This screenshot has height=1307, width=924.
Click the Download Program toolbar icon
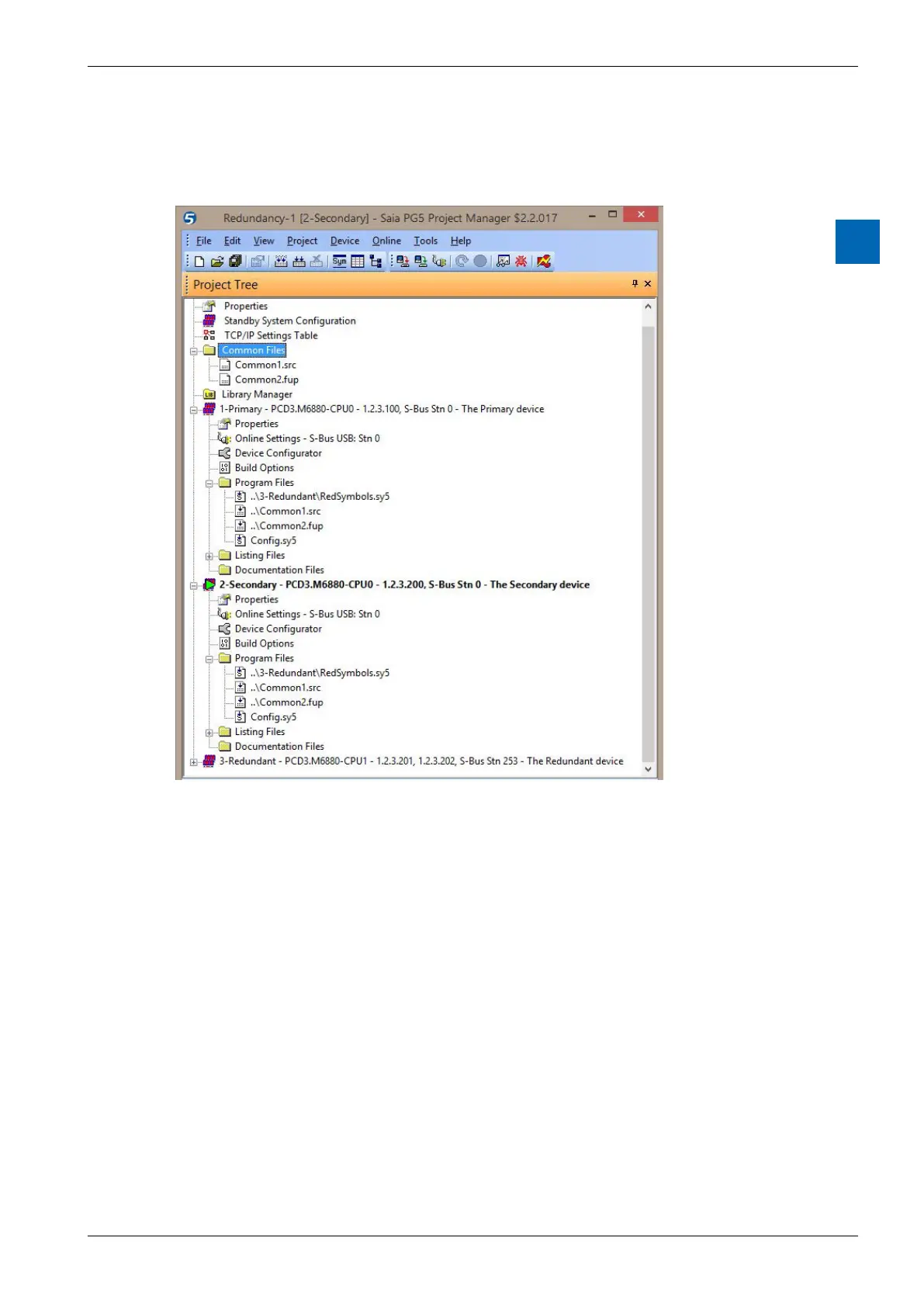pyautogui.click(x=403, y=262)
